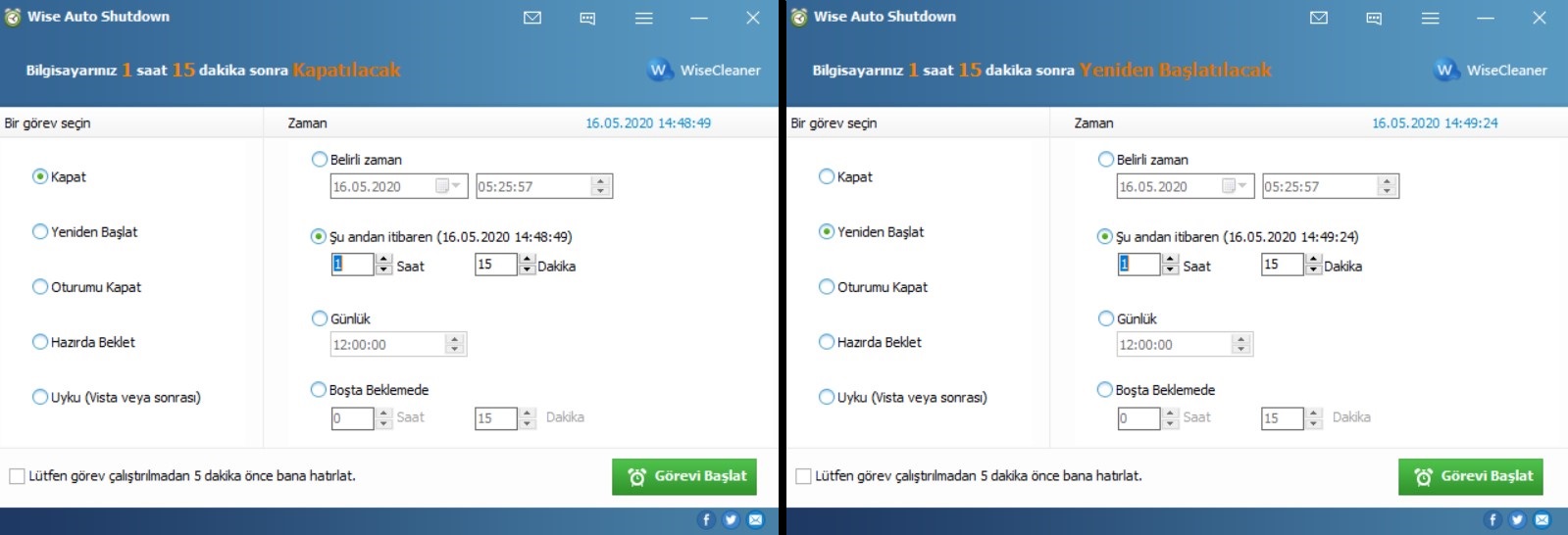Screen dimensions: 1568x535
Task: Select Hazırda Beklet radio in right window
Action: pyautogui.click(x=827, y=341)
